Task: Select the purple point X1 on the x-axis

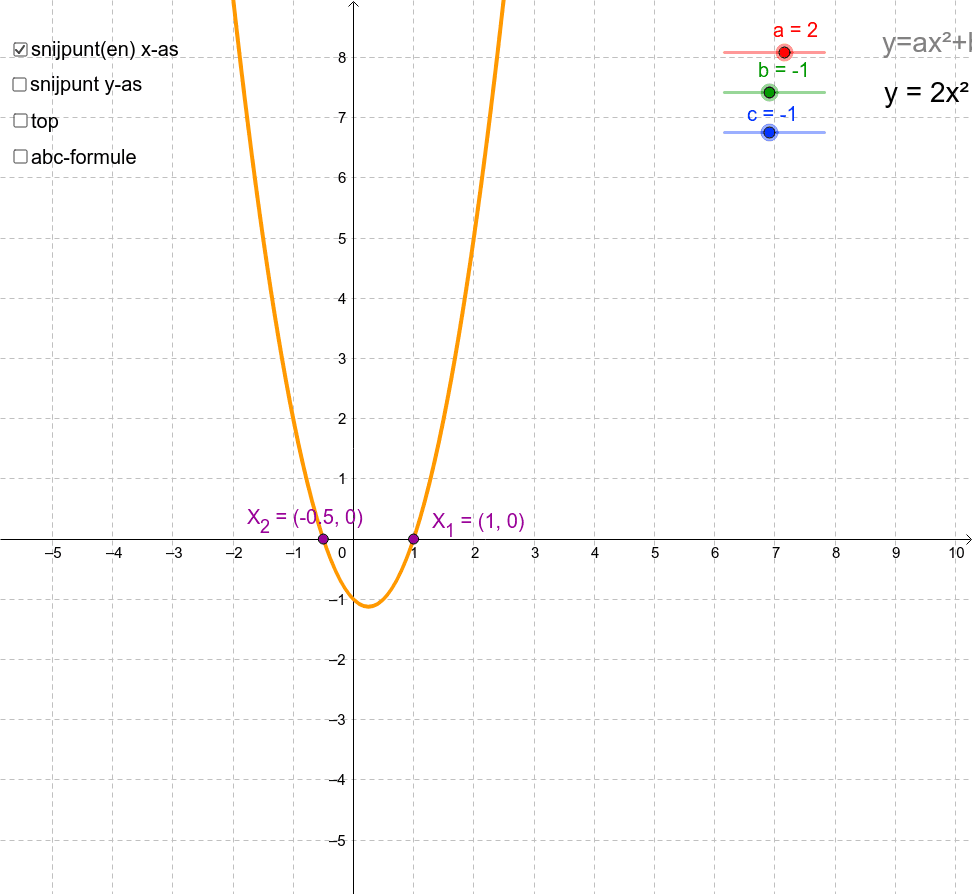Action: point(413,539)
